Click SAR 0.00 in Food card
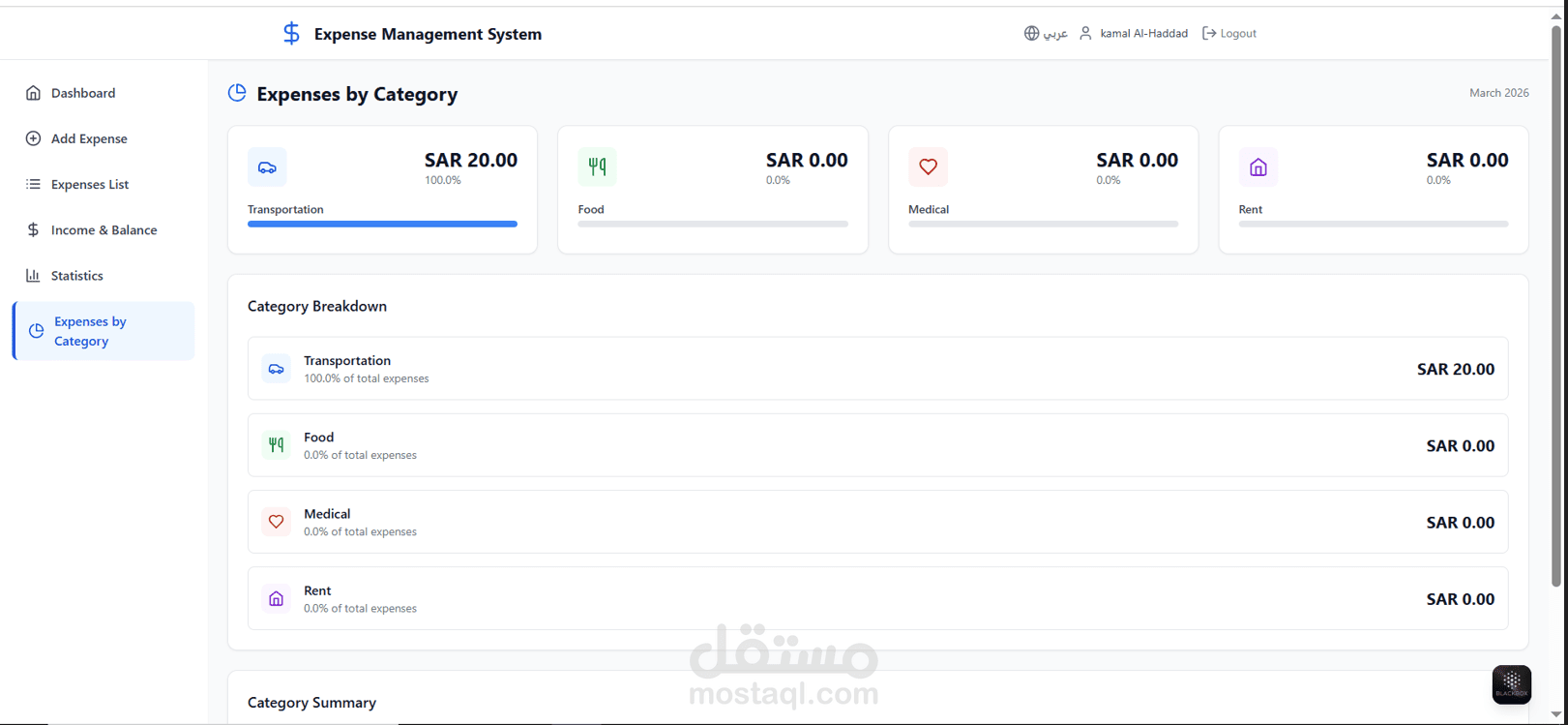The width and height of the screenshot is (1568, 725). [x=807, y=160]
